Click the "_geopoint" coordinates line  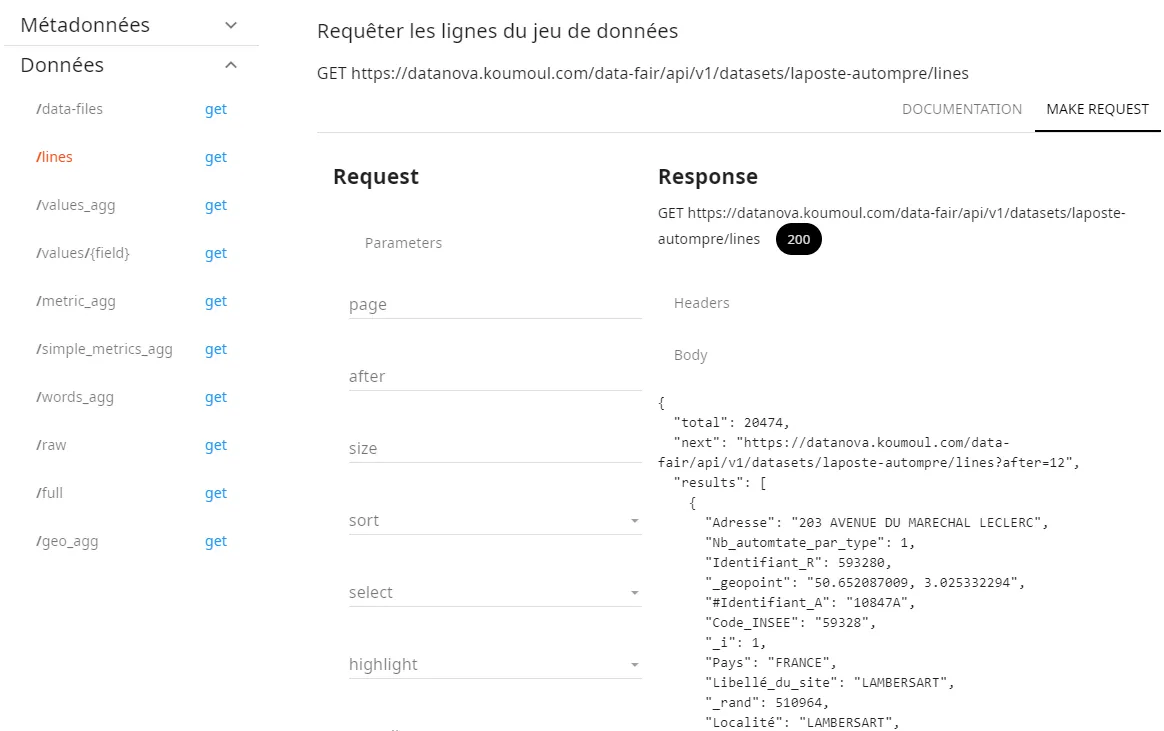[865, 583]
